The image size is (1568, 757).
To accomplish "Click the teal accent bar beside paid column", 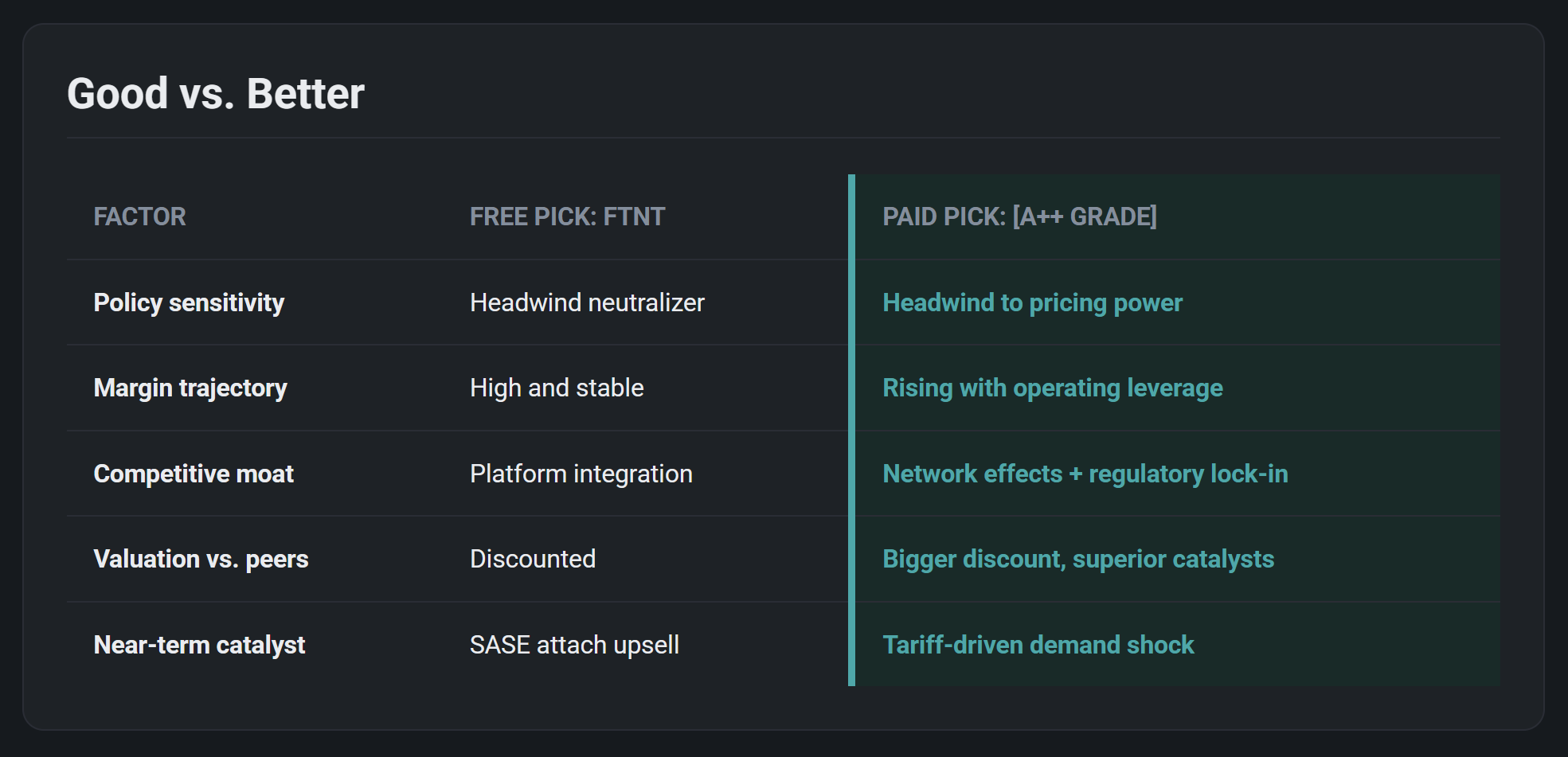I will [851, 430].
